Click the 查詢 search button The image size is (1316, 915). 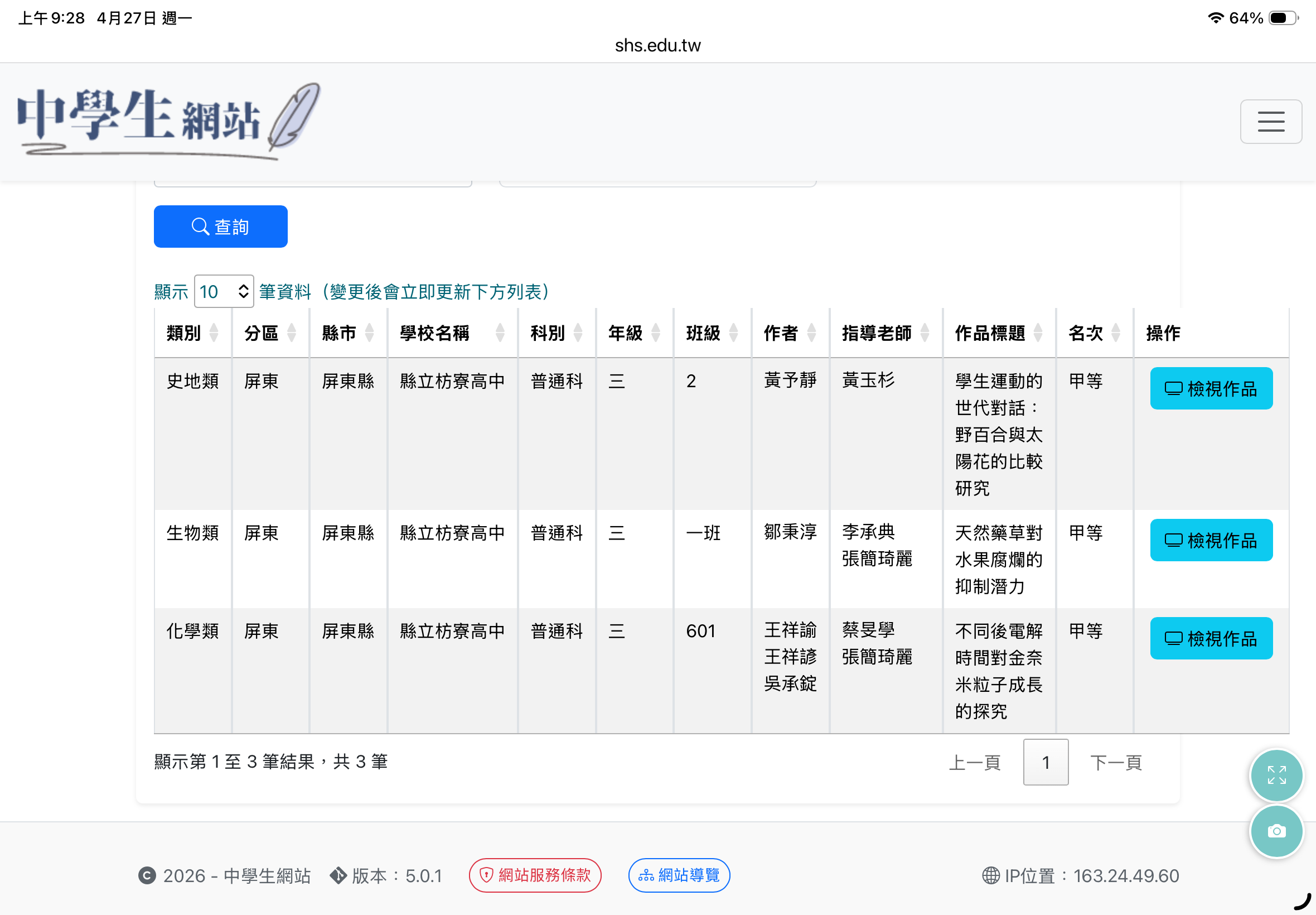(221, 227)
